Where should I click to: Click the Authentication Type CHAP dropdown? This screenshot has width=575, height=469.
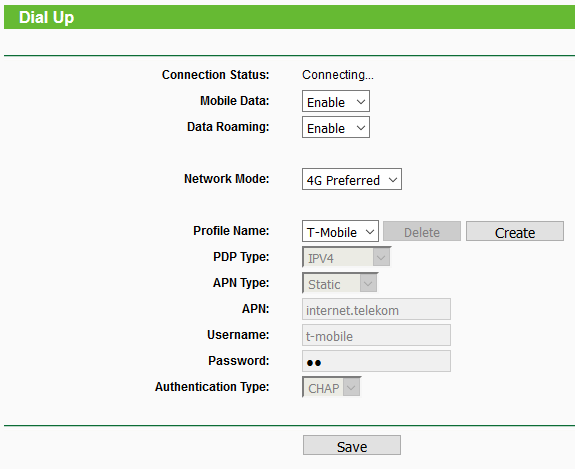tap(332, 387)
